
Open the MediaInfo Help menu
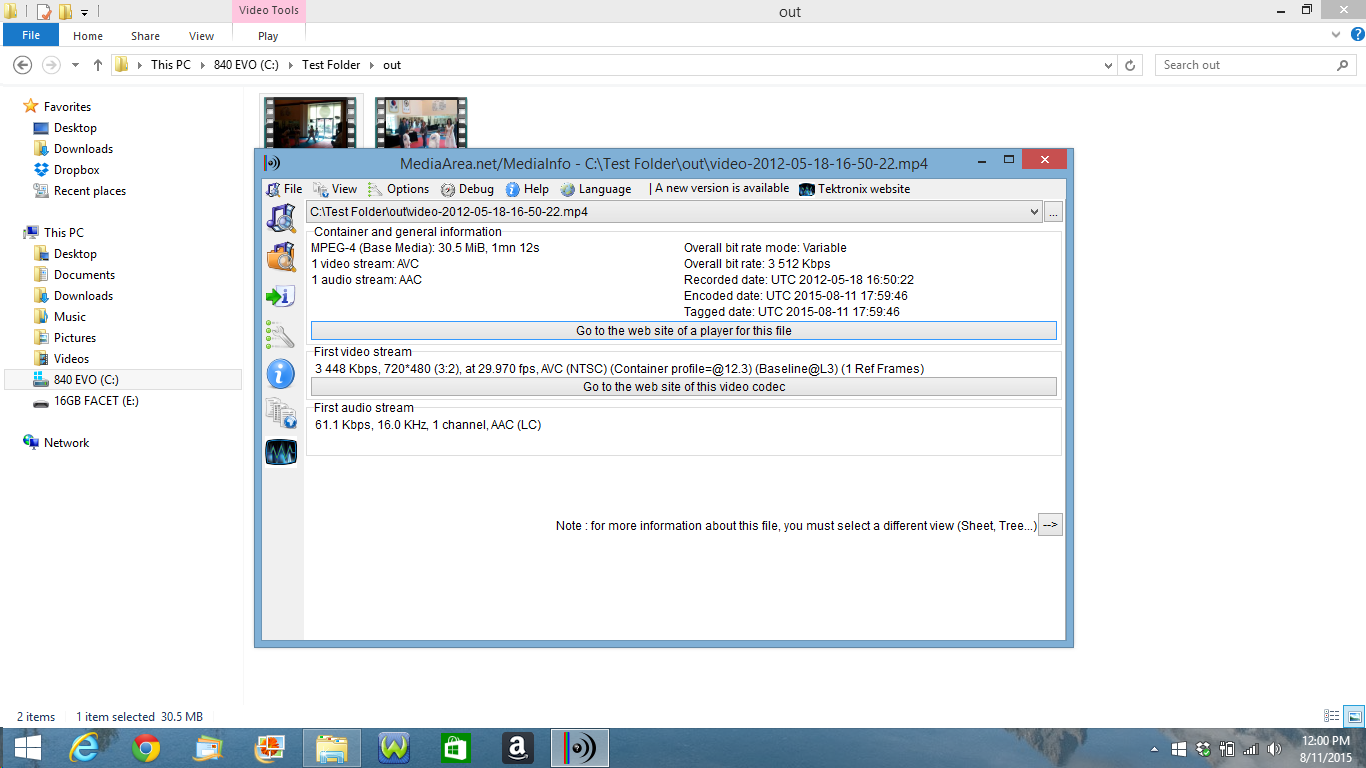click(x=527, y=189)
